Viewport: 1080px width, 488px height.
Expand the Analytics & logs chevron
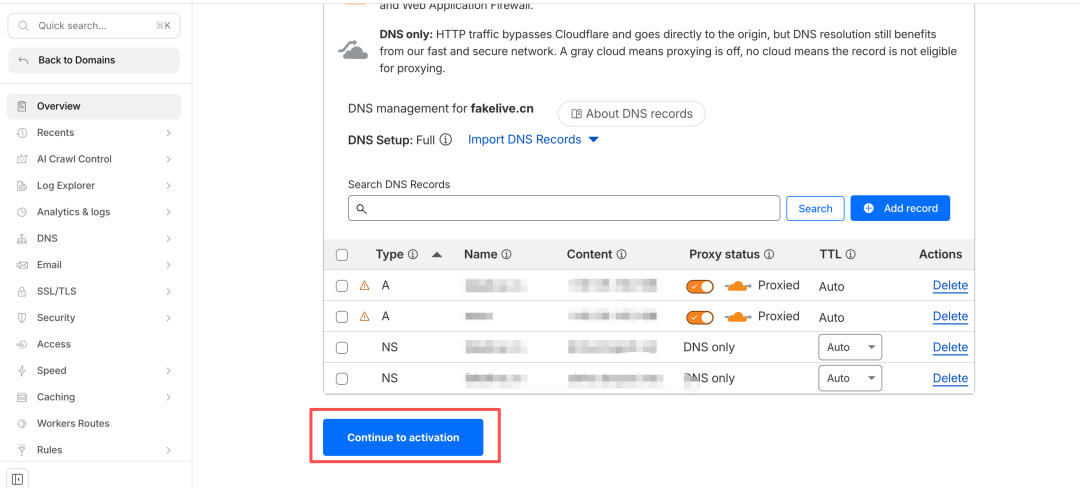click(x=168, y=212)
